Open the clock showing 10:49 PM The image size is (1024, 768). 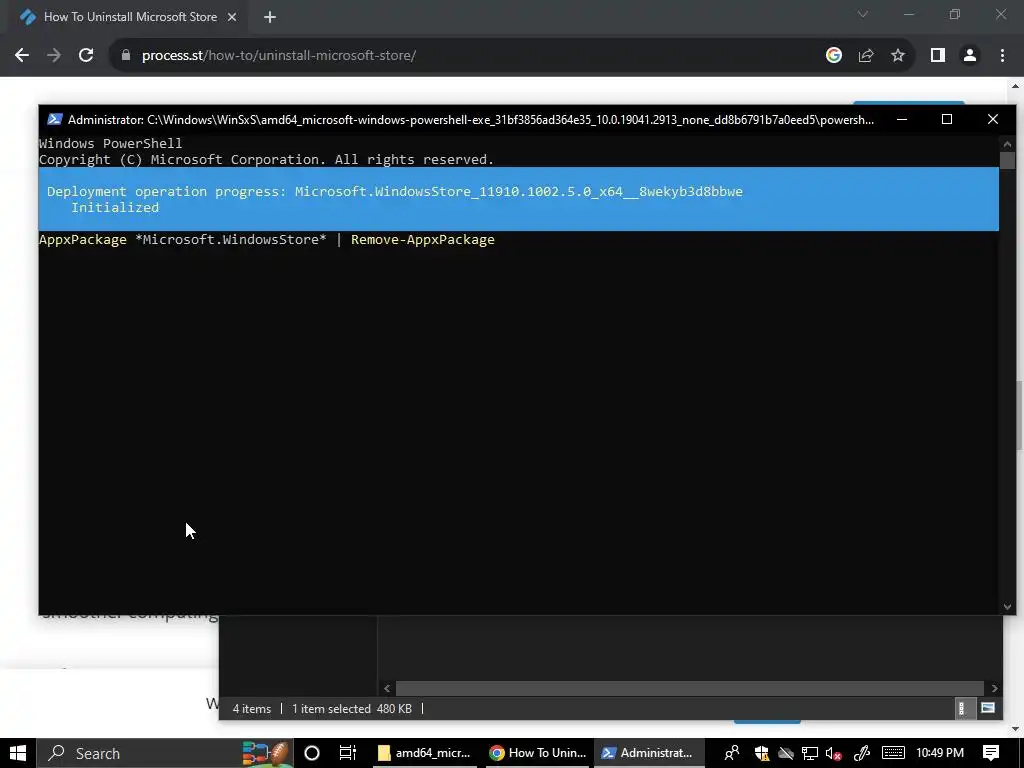(940, 753)
